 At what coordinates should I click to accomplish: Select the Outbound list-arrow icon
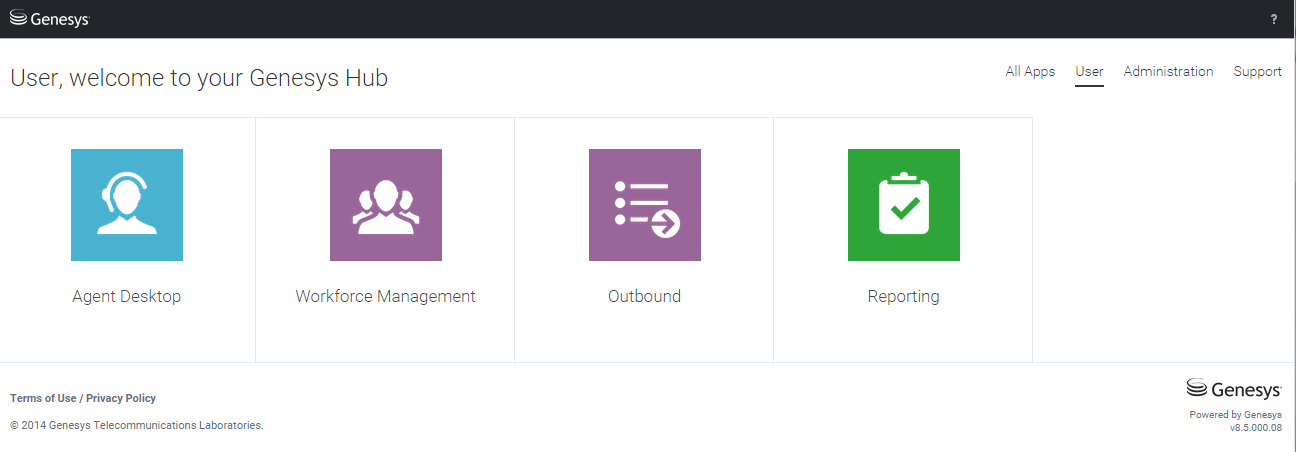coord(645,205)
